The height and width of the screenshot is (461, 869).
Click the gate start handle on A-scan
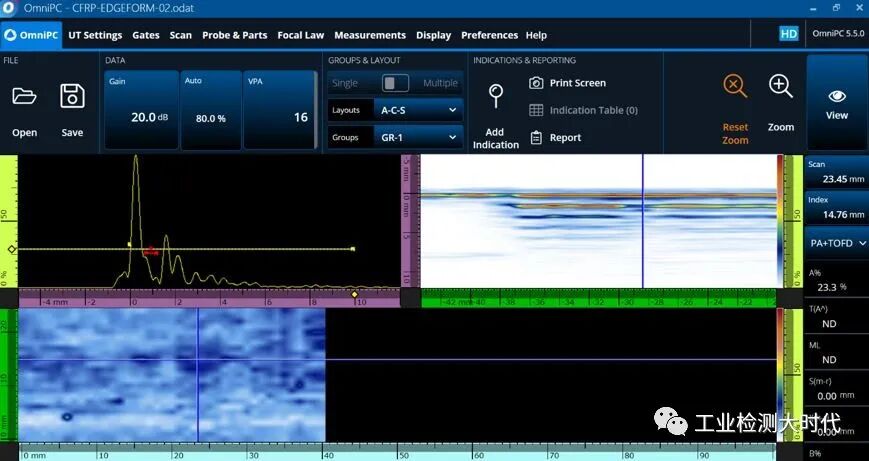(x=129, y=244)
